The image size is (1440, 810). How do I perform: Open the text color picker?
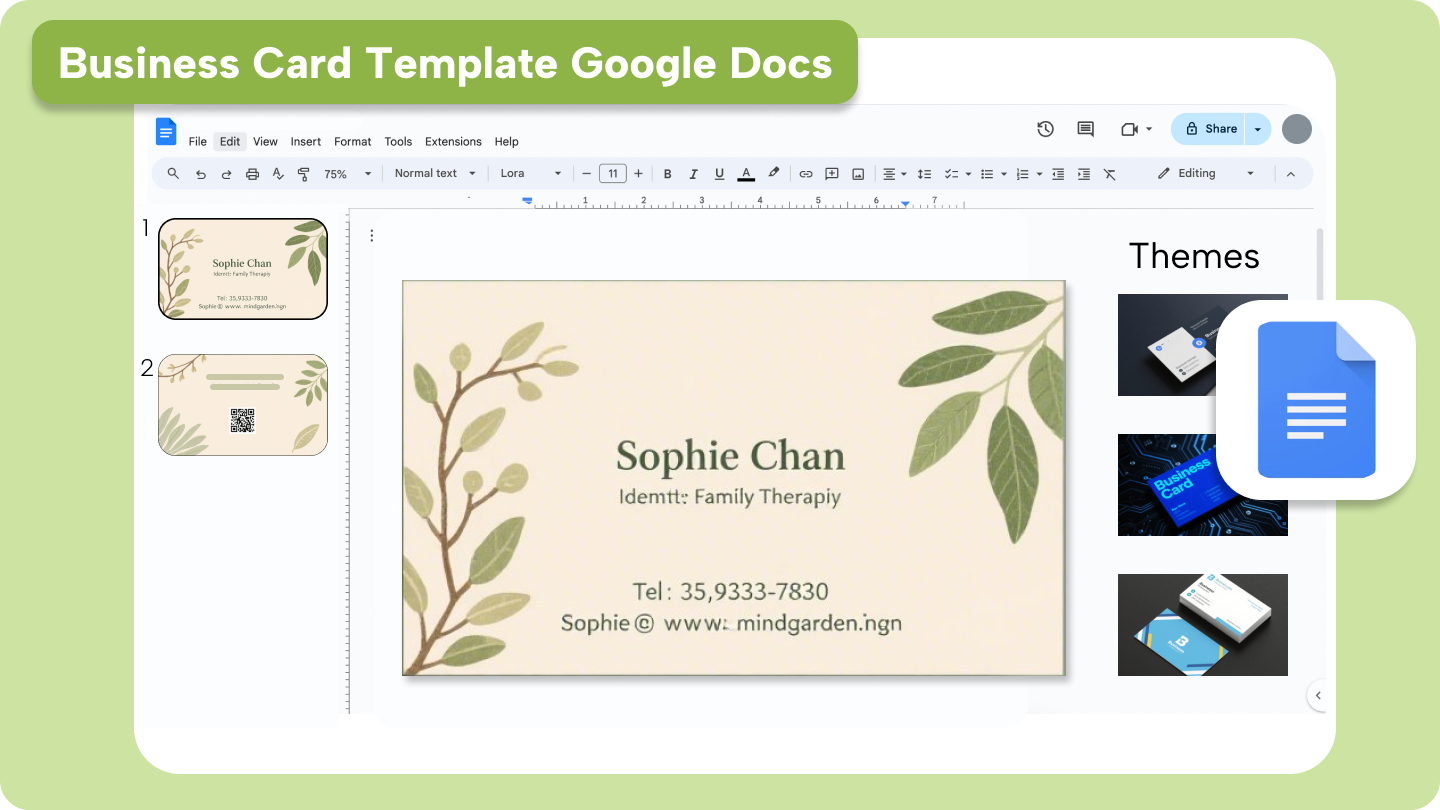click(746, 173)
